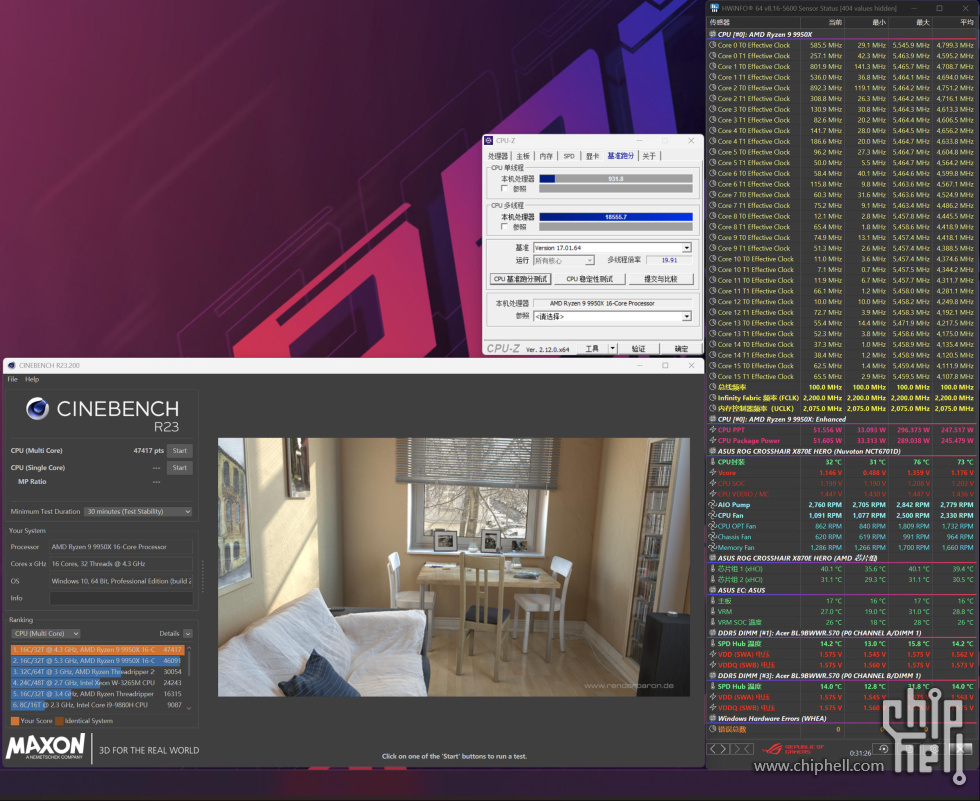Click icon of Infinity Fabric (FCLK) row
Viewport: 980px width, 801px height.
pos(712,398)
